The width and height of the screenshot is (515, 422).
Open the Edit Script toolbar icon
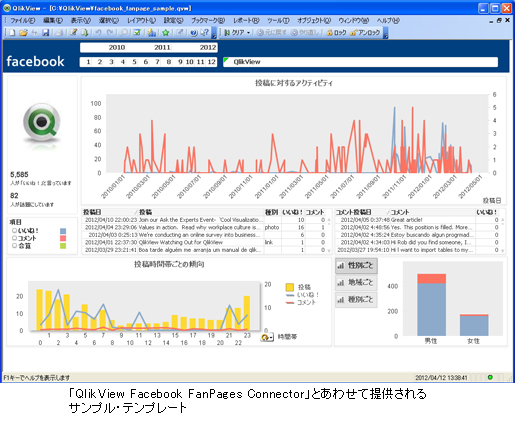(73, 32)
